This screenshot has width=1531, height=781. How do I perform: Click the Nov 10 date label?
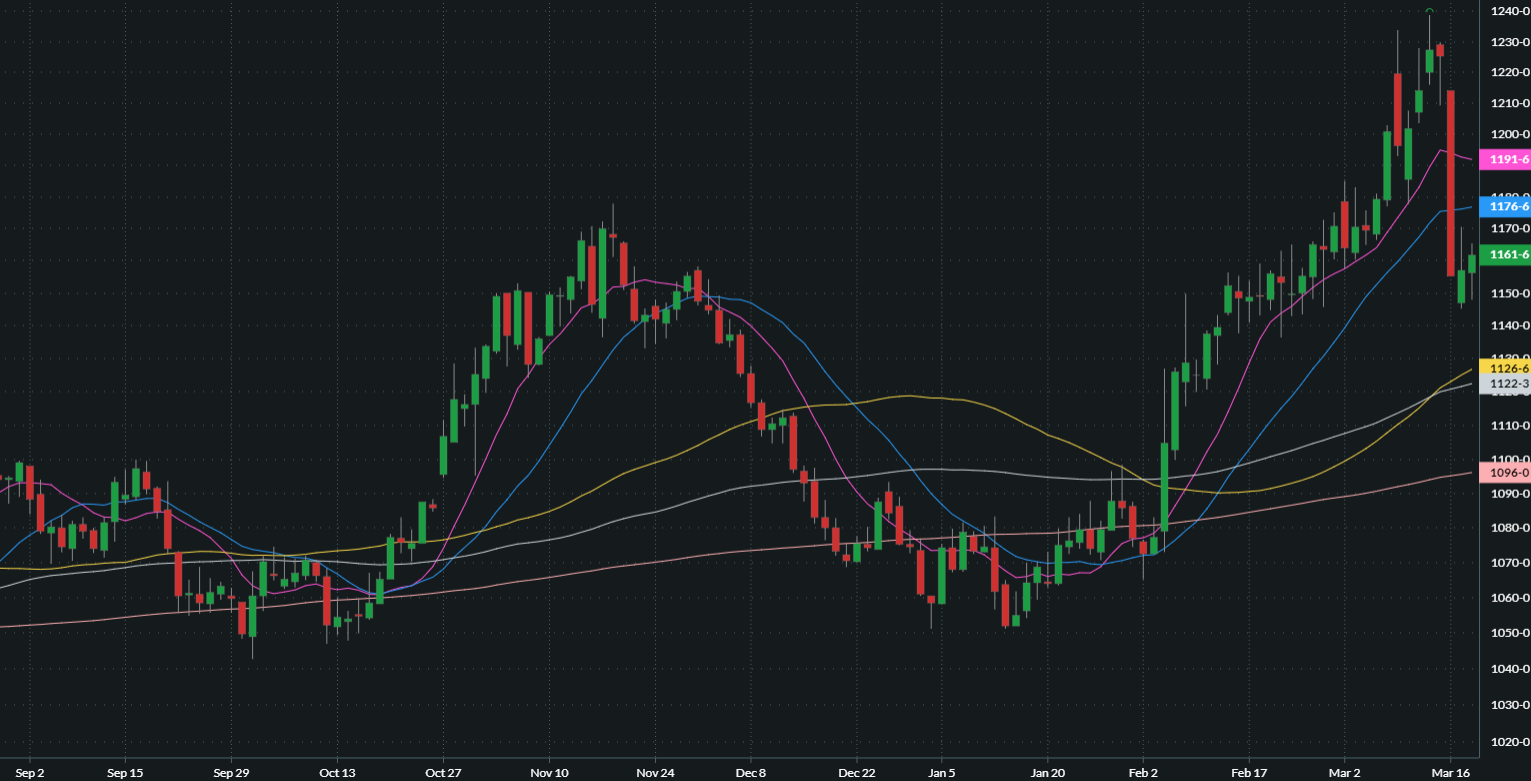(x=548, y=772)
